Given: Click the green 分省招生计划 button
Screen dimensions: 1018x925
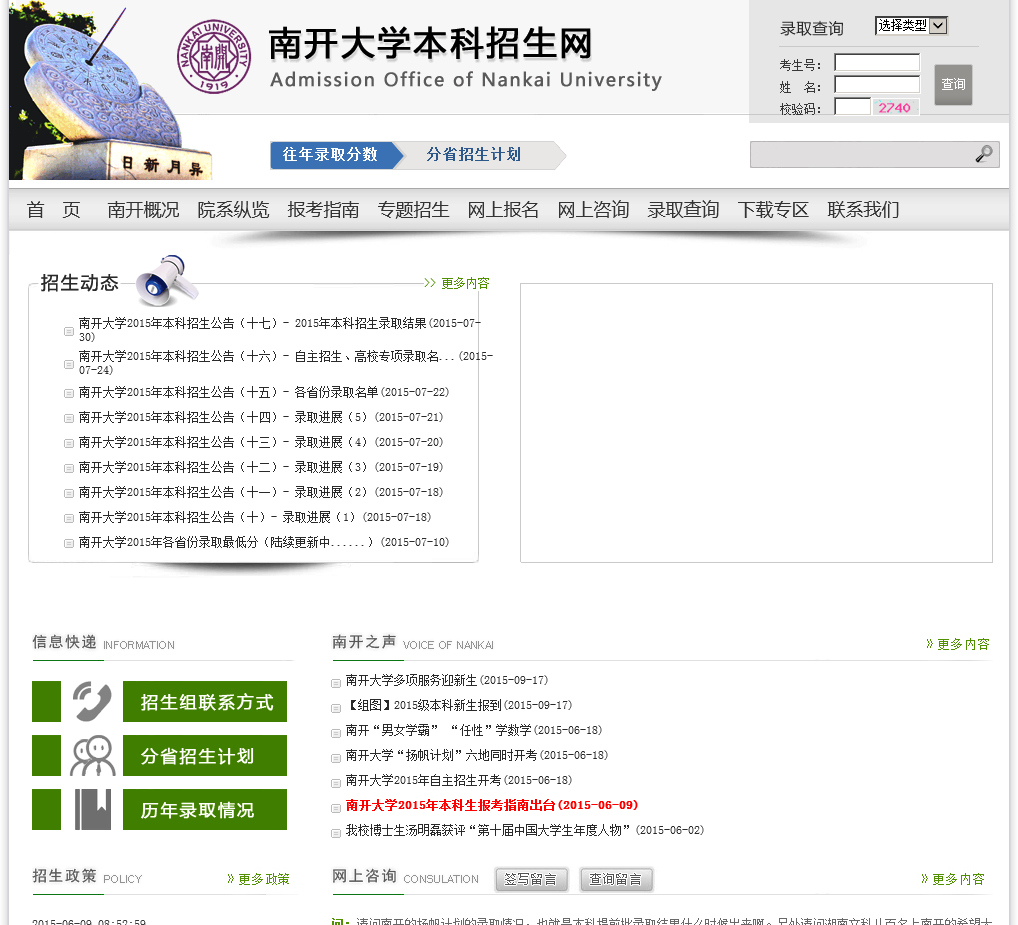Looking at the screenshot, I should 205,756.
